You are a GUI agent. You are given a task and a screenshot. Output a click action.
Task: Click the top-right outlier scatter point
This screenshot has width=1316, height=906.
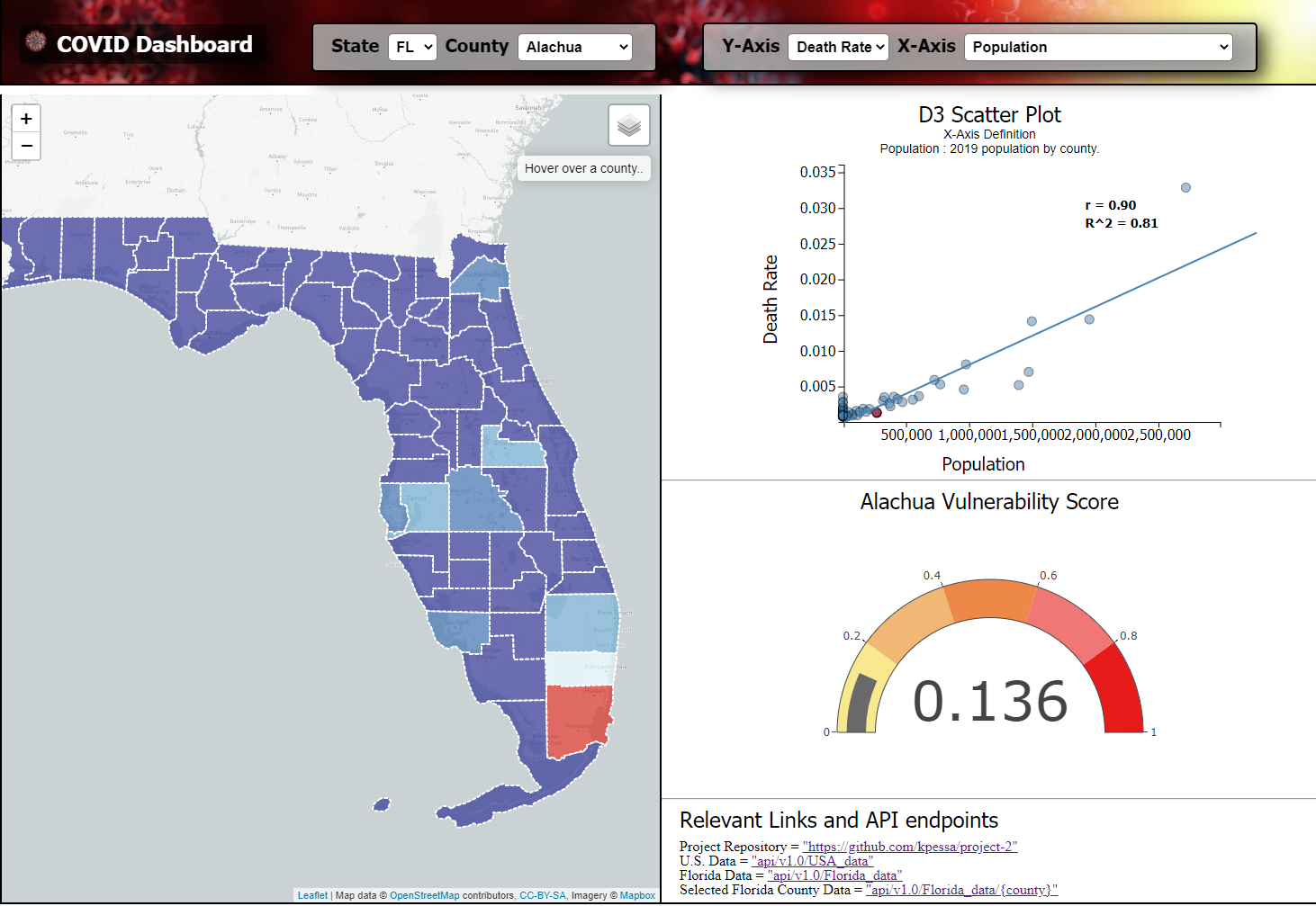1185,188
